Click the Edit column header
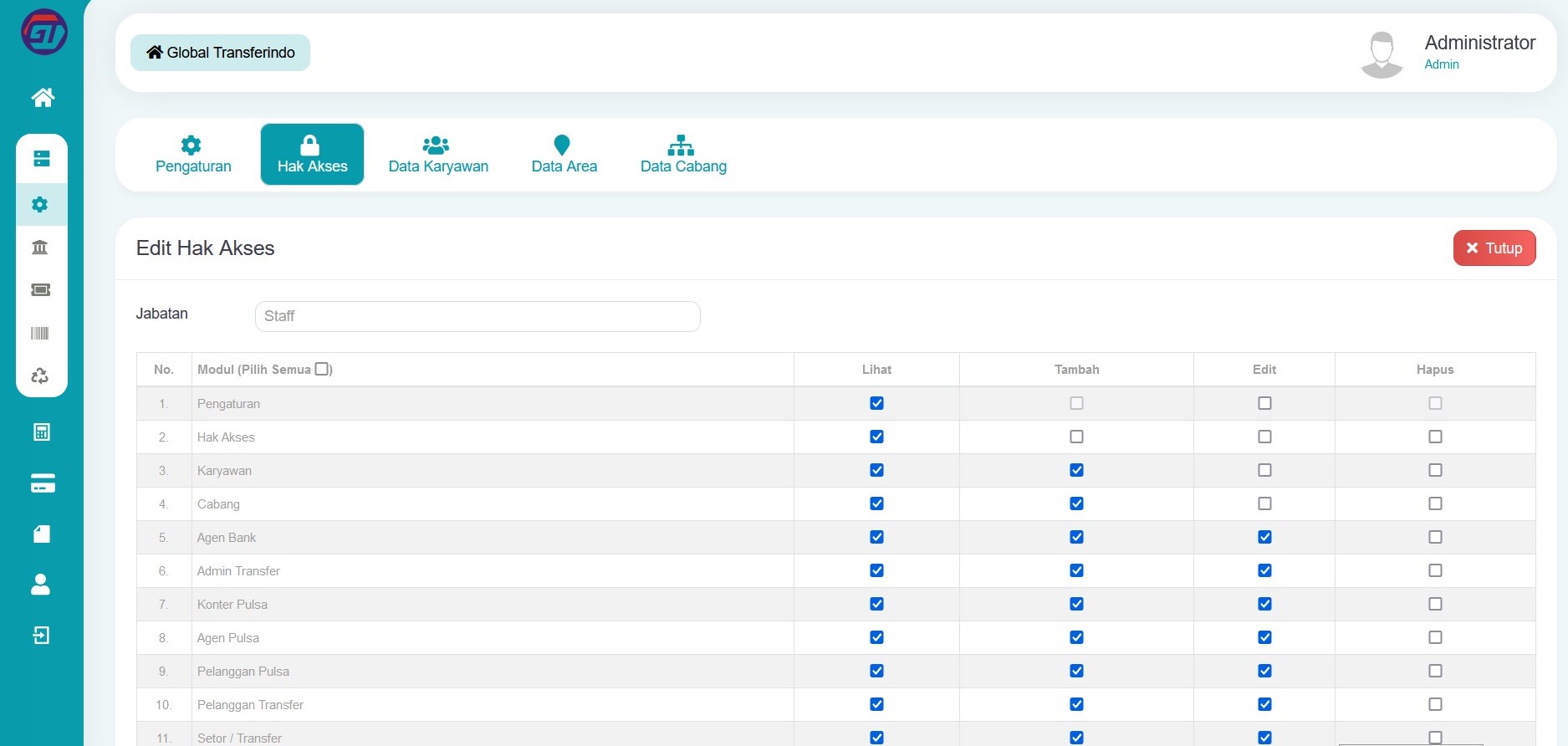The width and height of the screenshot is (1568, 746). 1264,370
